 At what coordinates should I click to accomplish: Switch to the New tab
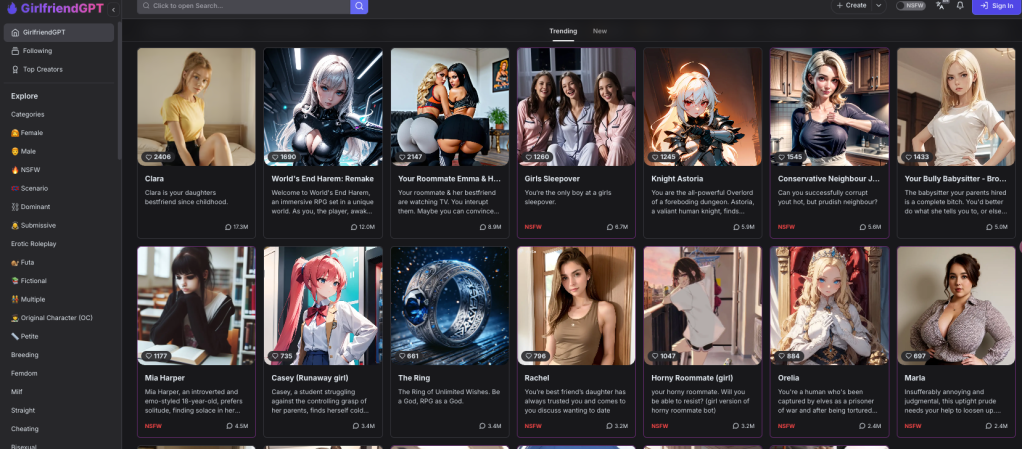[x=600, y=31]
